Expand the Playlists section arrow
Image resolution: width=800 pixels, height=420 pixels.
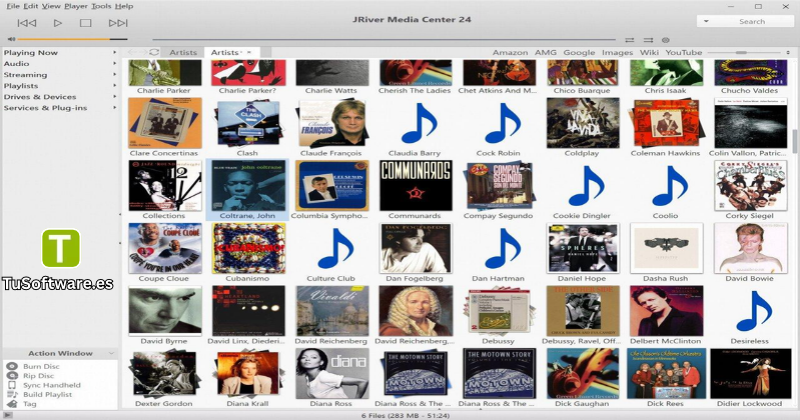(x=114, y=86)
